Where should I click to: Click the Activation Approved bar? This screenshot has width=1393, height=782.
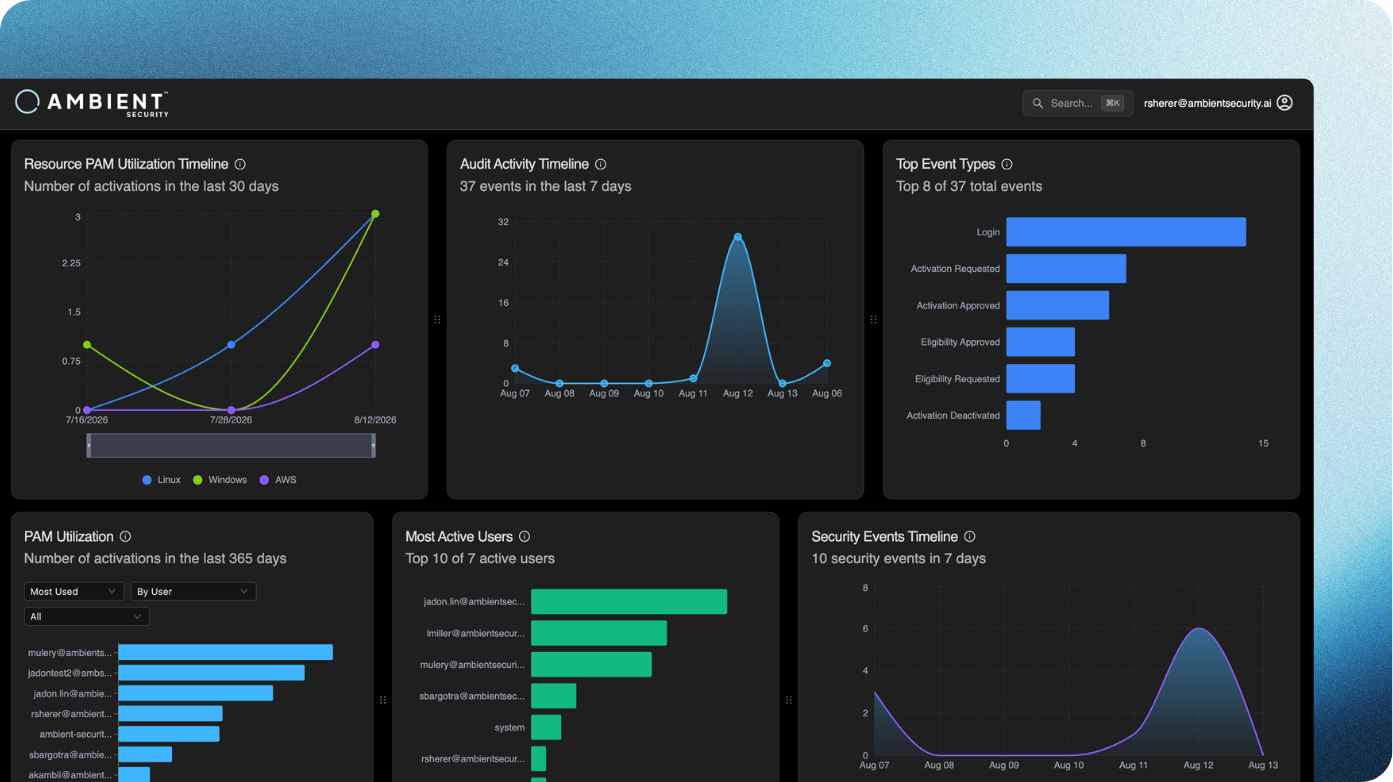click(1057, 305)
